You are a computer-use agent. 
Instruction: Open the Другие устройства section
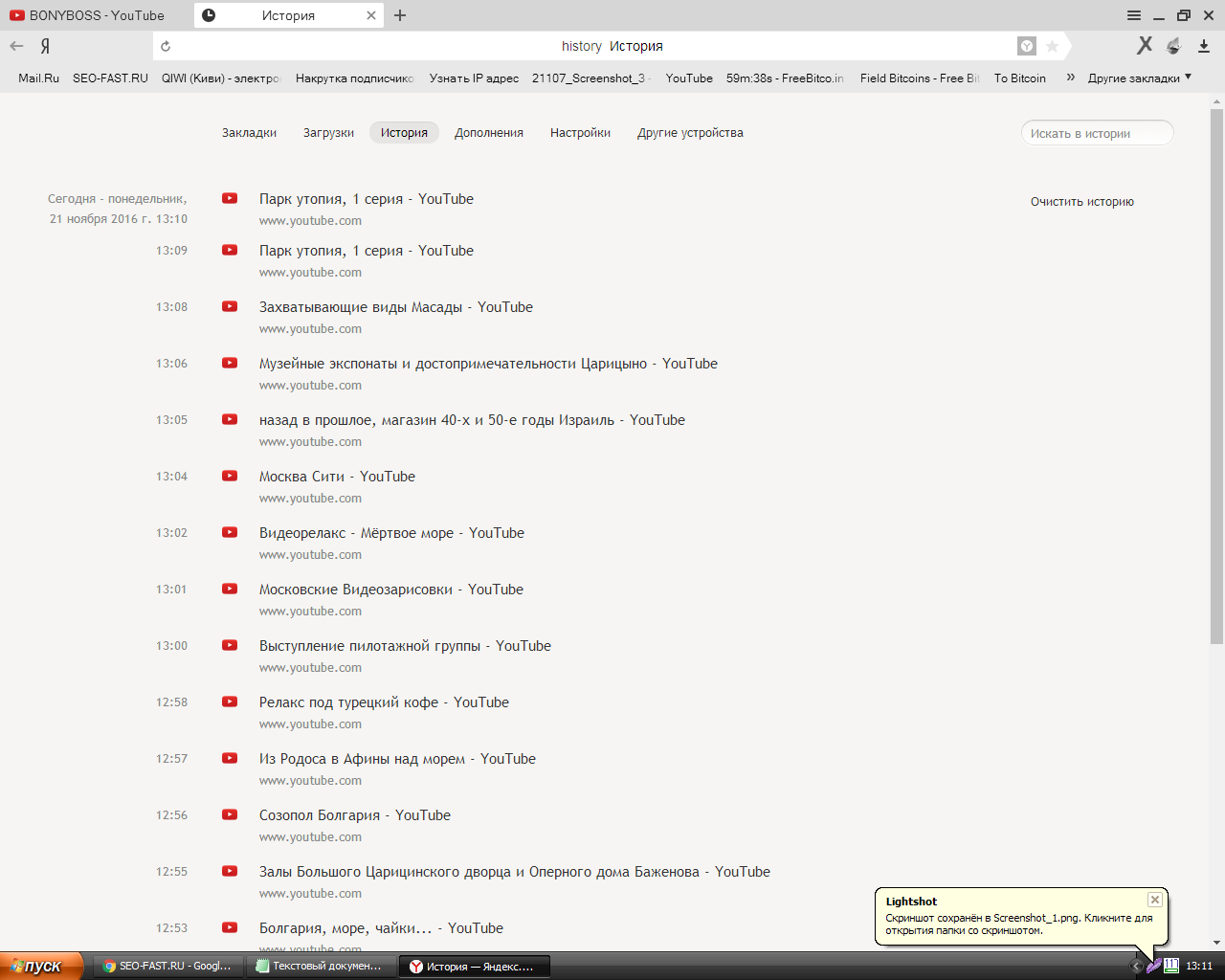pos(690,133)
